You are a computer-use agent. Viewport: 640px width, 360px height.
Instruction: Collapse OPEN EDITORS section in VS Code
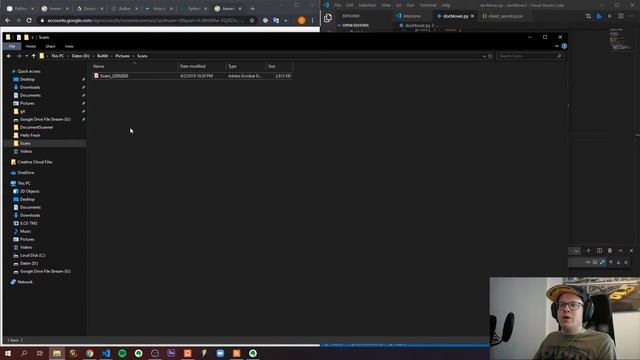355,25
